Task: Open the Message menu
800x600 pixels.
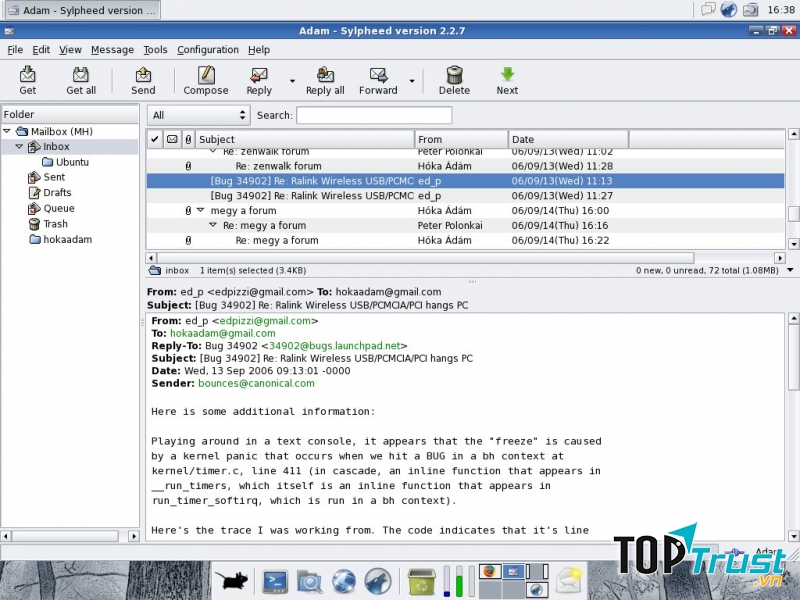Action: (x=112, y=49)
